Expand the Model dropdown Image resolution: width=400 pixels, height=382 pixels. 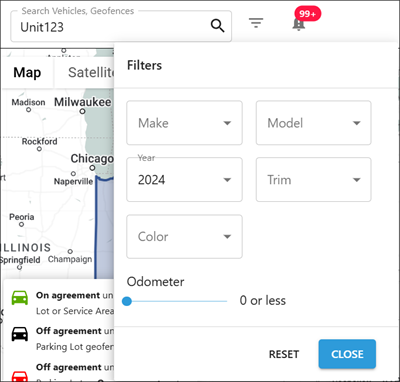(313, 123)
